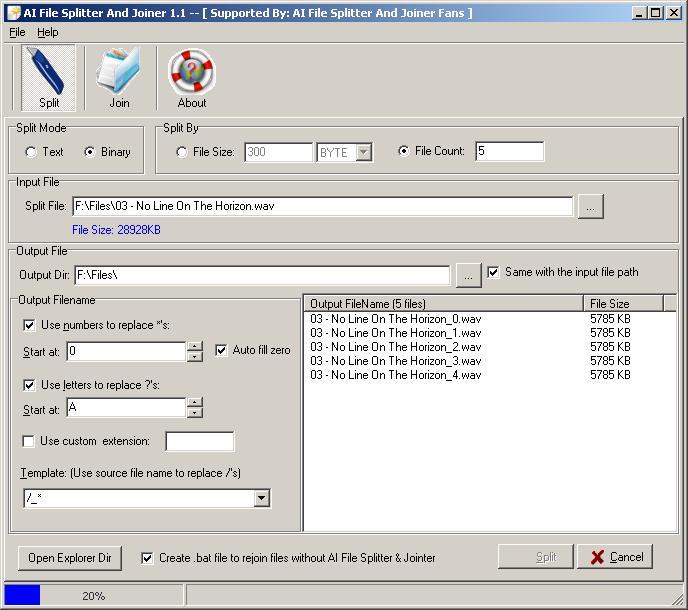
Task: Click the About help icon
Action: (191, 77)
